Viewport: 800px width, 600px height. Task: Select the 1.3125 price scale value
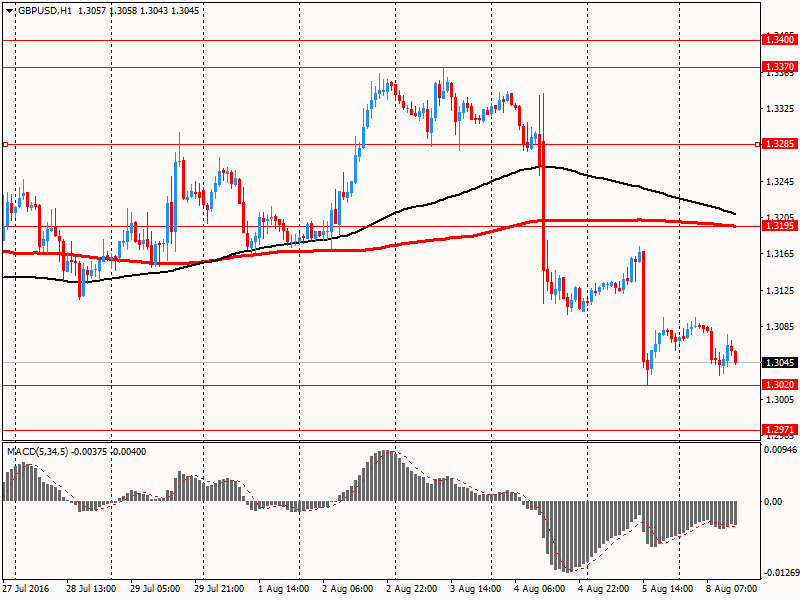pyautogui.click(x=780, y=290)
